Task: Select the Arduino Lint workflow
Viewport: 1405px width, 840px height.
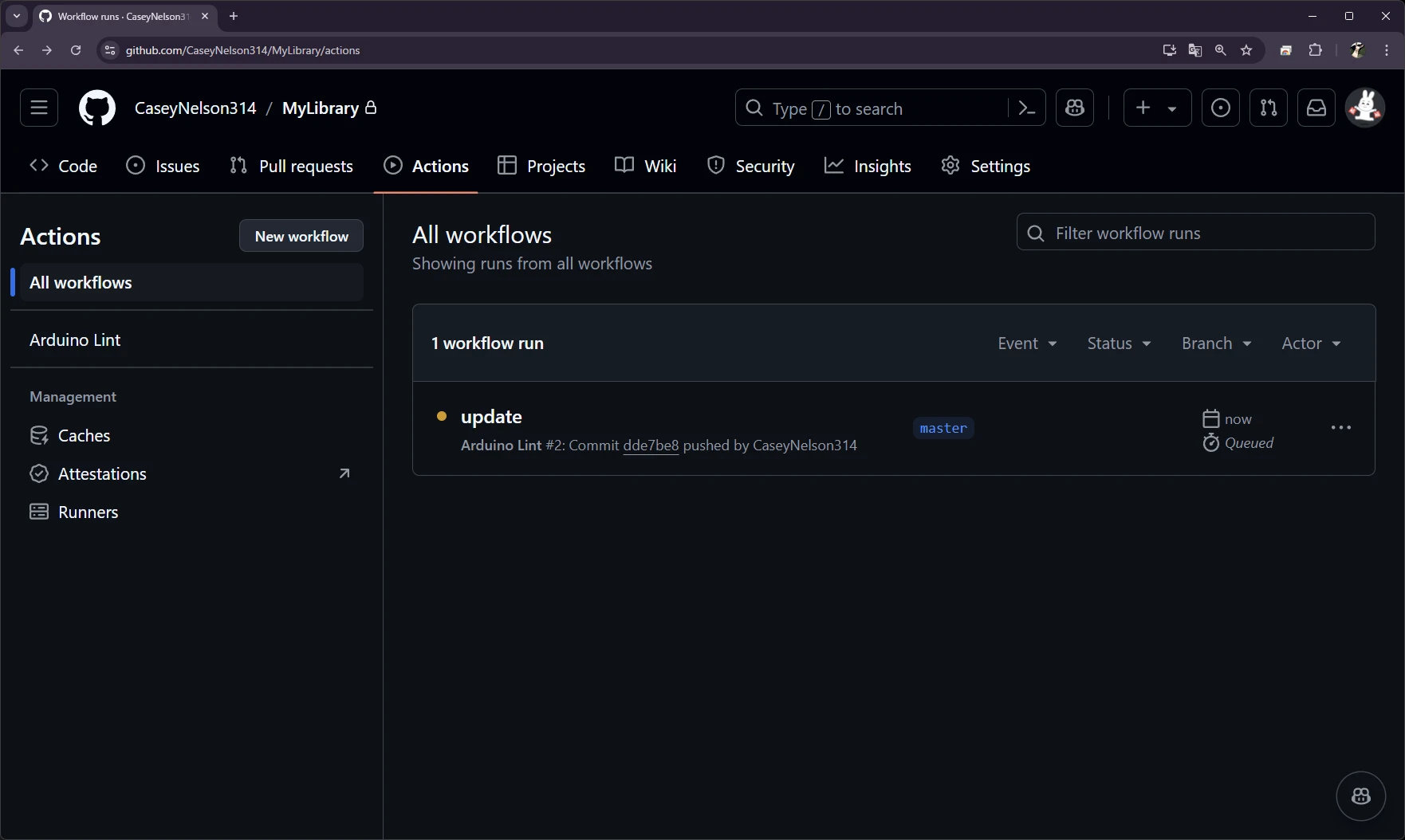Action: (191, 340)
